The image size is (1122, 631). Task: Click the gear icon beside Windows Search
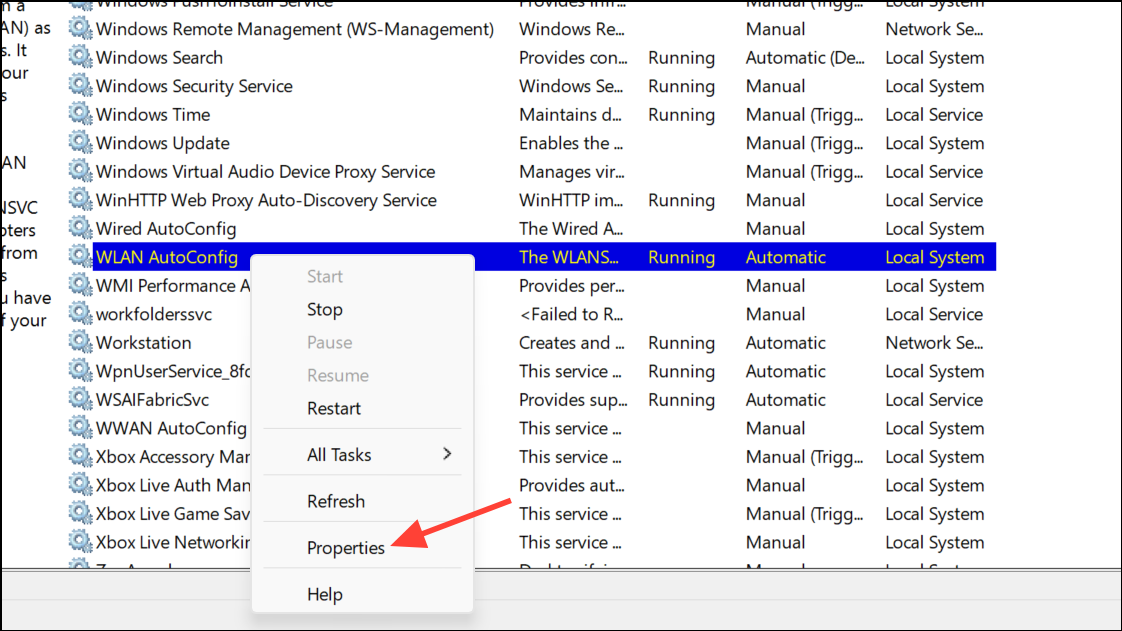pos(80,57)
